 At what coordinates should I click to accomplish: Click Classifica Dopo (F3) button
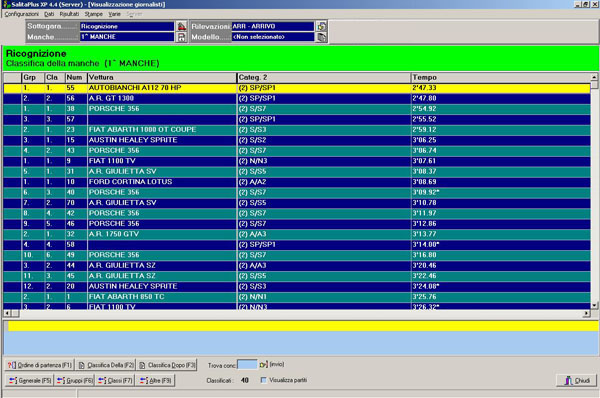pos(167,365)
